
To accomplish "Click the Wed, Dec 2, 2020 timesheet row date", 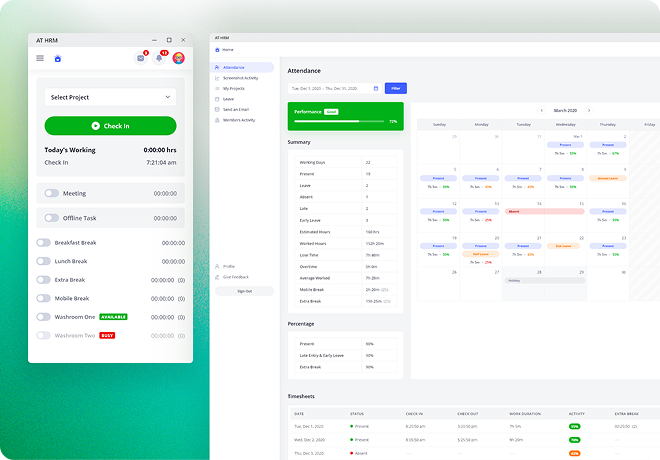I will click(309, 440).
